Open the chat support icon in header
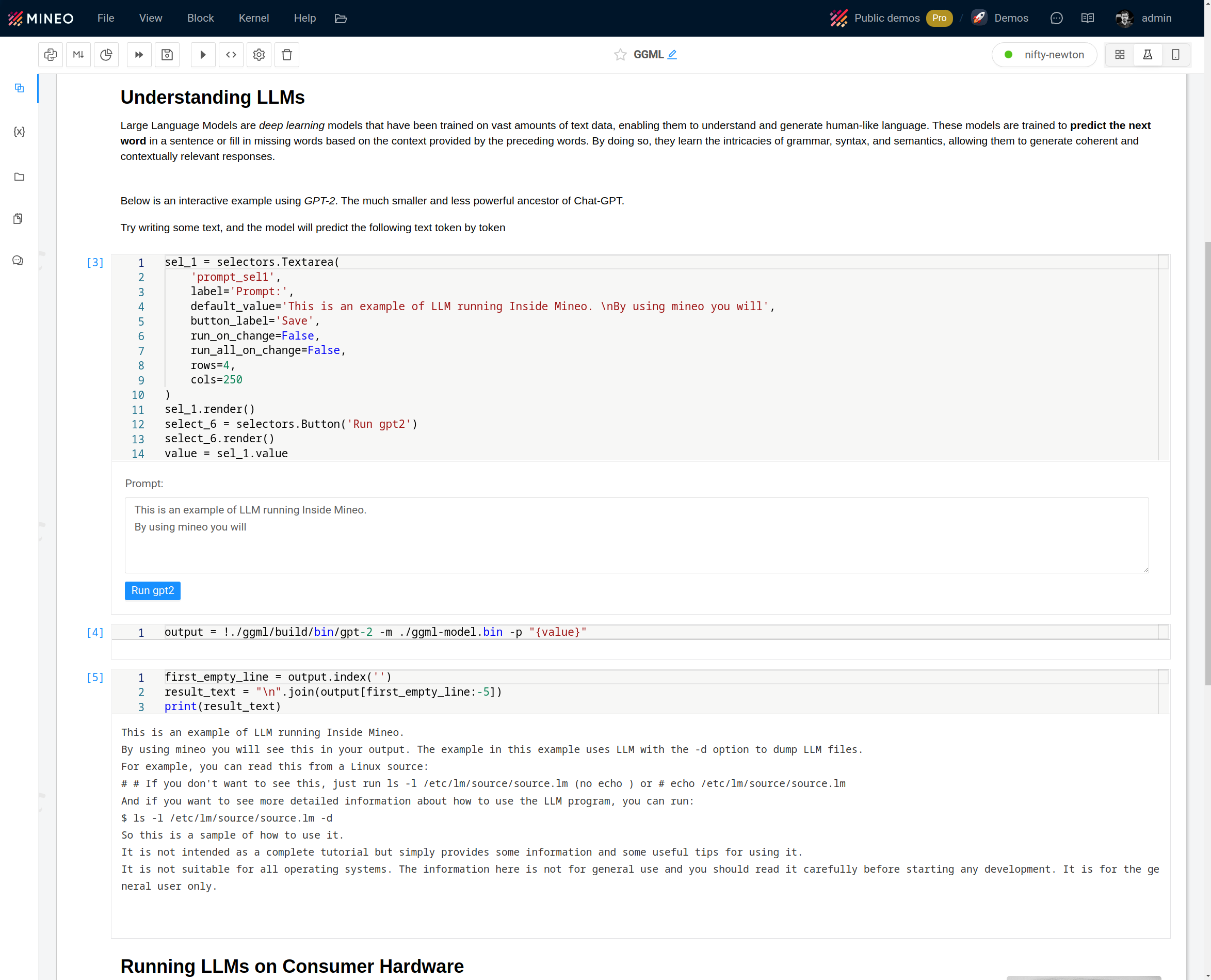 [x=1057, y=18]
